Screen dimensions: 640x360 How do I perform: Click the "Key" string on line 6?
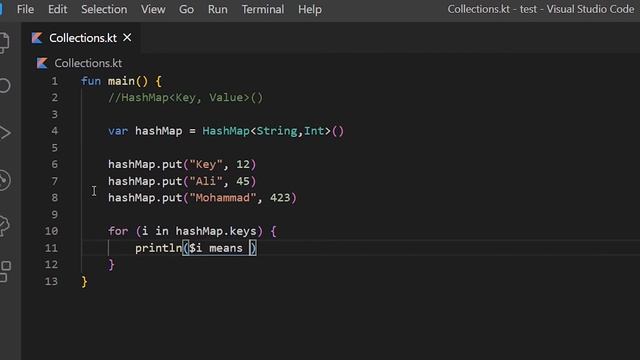coord(206,164)
